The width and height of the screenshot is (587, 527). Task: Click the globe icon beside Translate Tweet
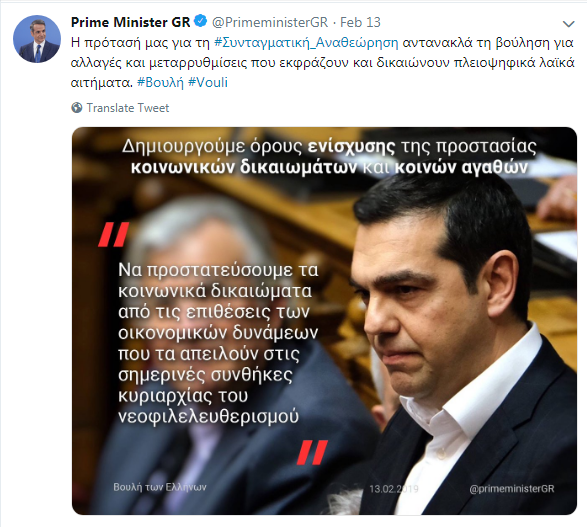77,108
